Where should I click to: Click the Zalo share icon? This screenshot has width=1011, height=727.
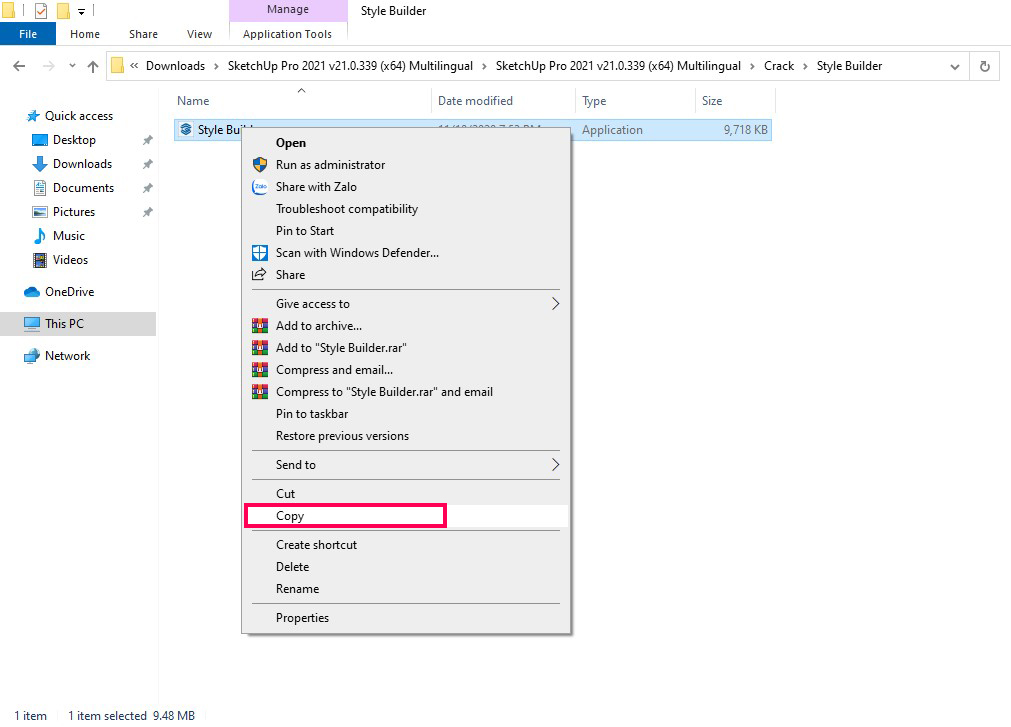coord(259,187)
